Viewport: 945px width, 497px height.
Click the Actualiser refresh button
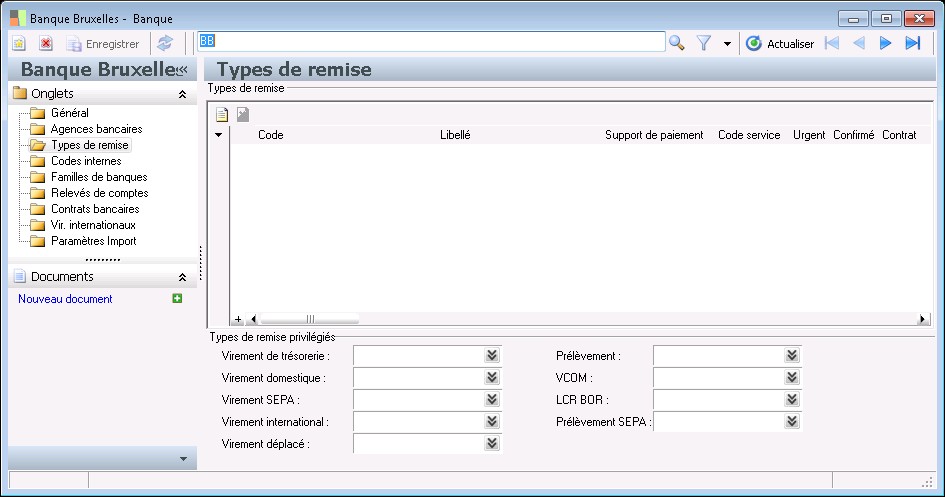(x=780, y=43)
